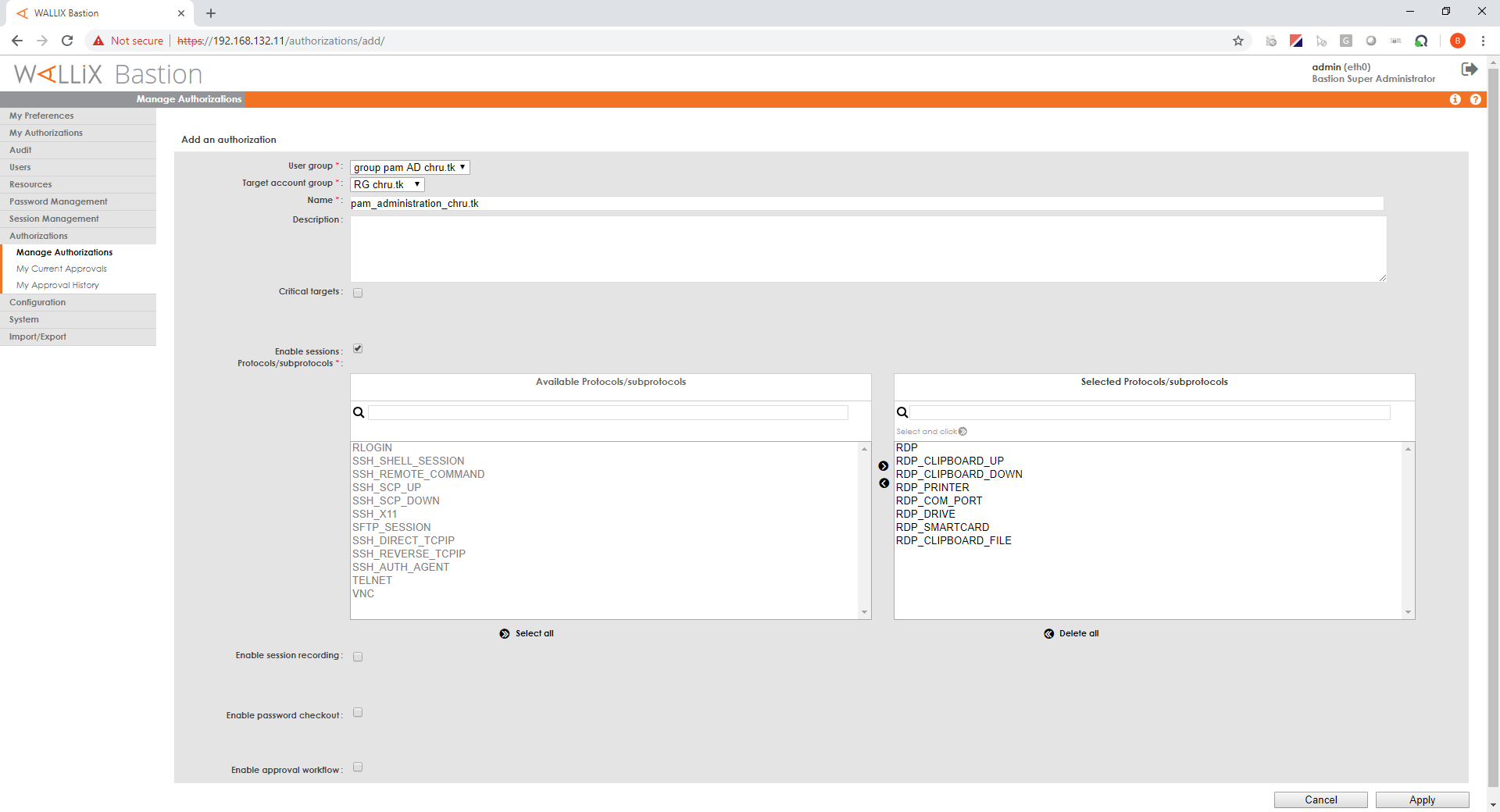1500x812 pixels.
Task: Expand the Authorizations section in sidebar
Action: tap(38, 235)
